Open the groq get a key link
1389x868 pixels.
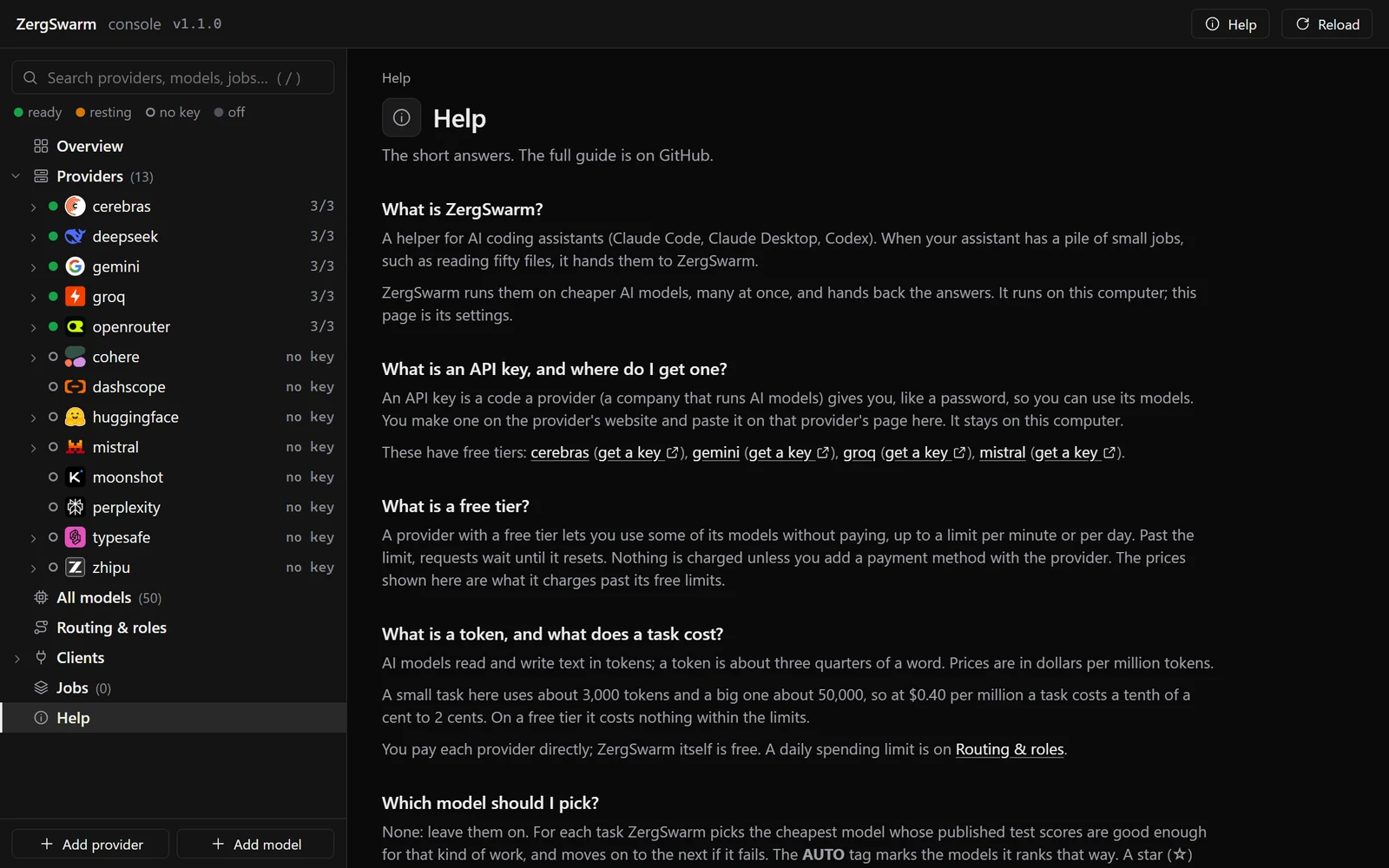point(925,452)
